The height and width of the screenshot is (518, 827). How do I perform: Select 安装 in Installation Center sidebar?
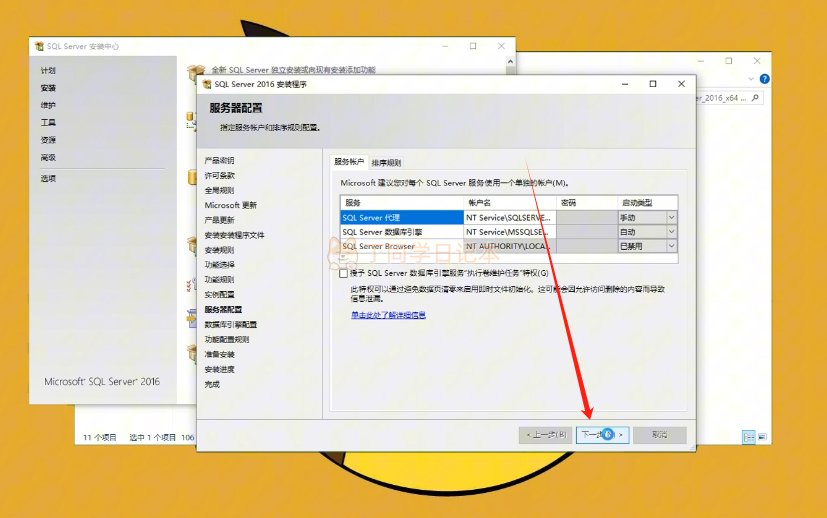[48, 88]
